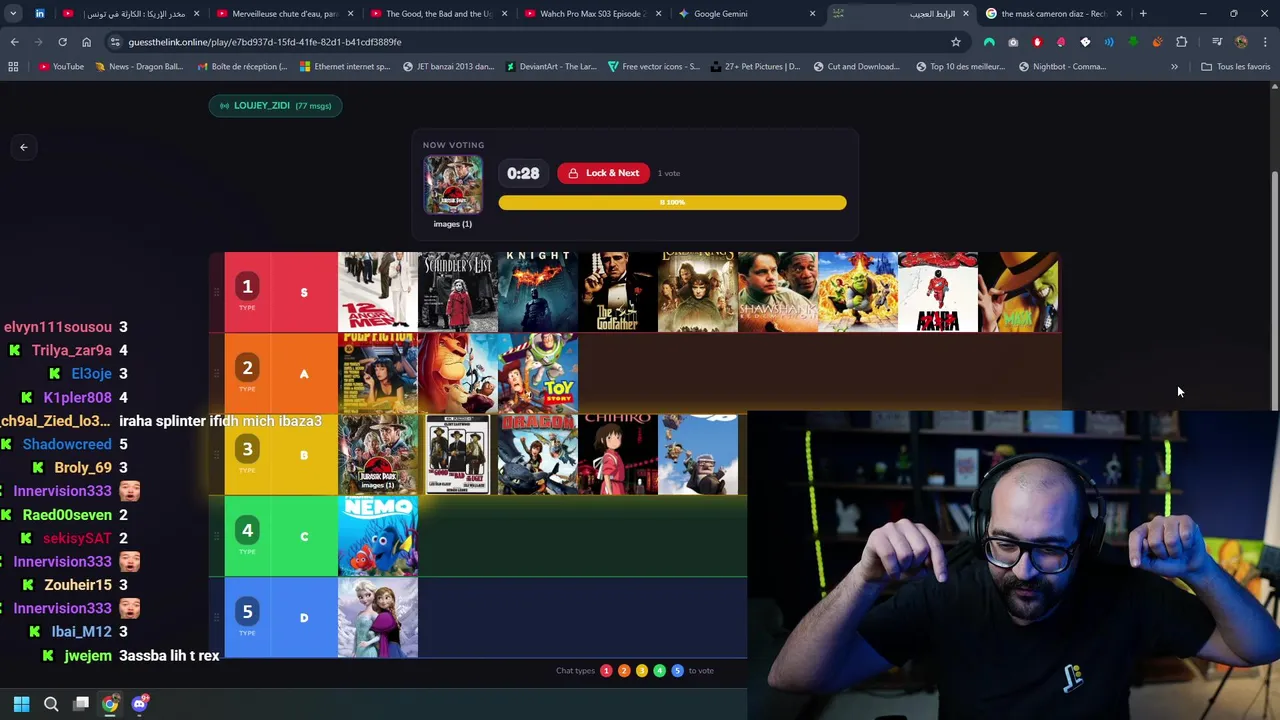Click the Lock & Next button
The width and height of the screenshot is (1280, 720).
click(x=603, y=173)
